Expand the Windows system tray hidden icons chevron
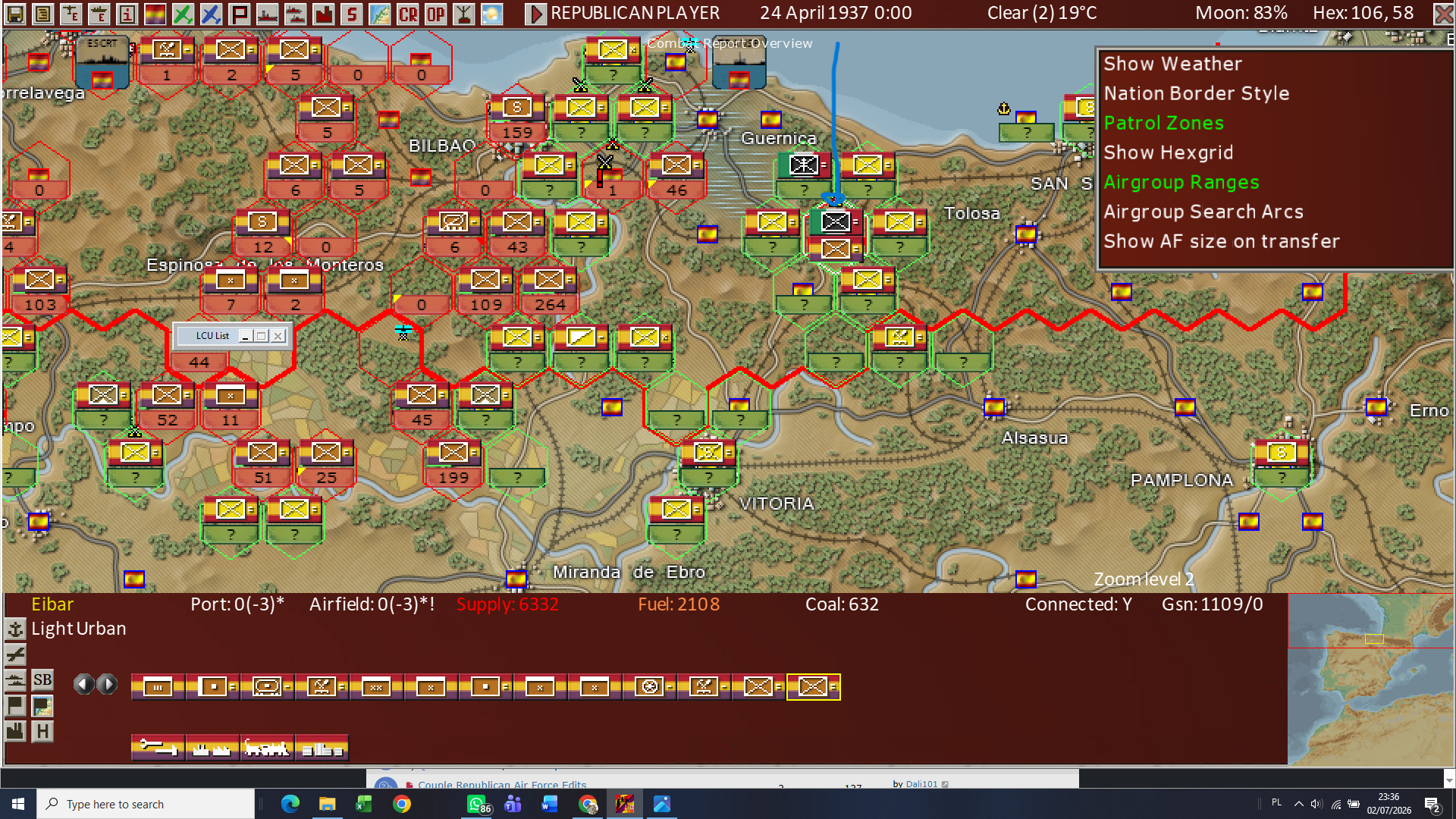This screenshot has width=1456, height=819. 1299,804
